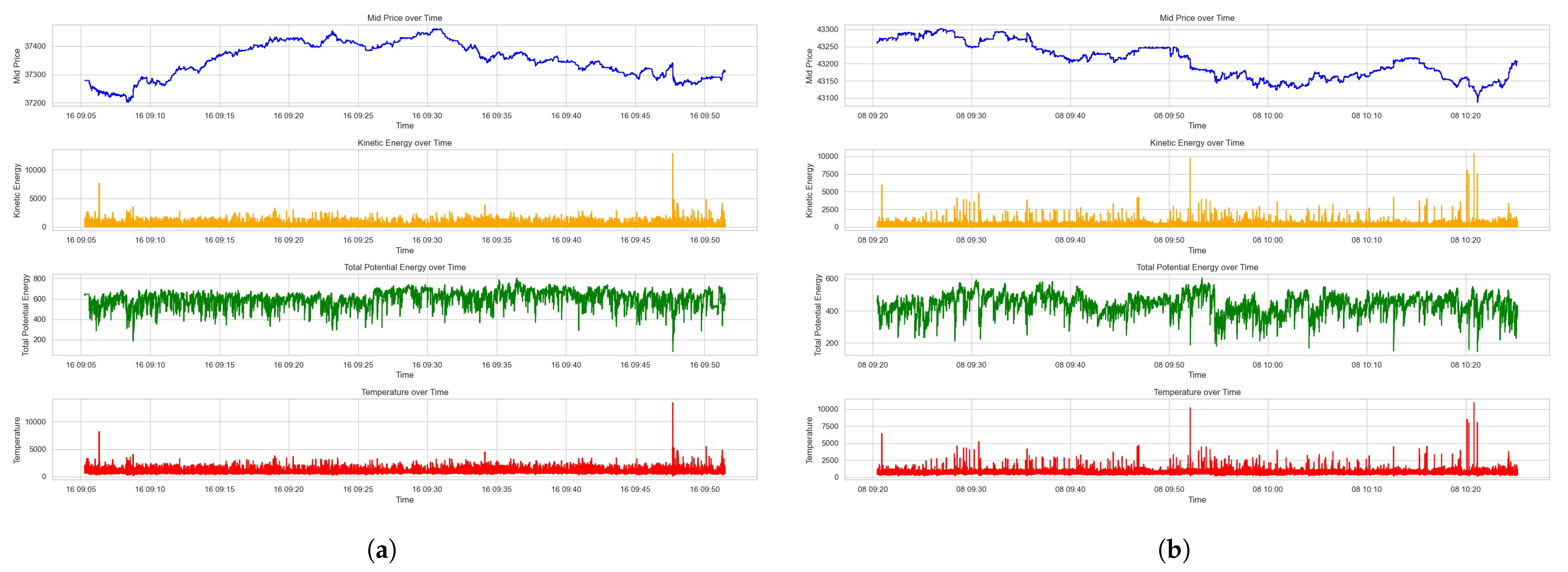Click the 43300 y-axis tick in panel (b)
This screenshot has width=1568, height=572.
(827, 29)
